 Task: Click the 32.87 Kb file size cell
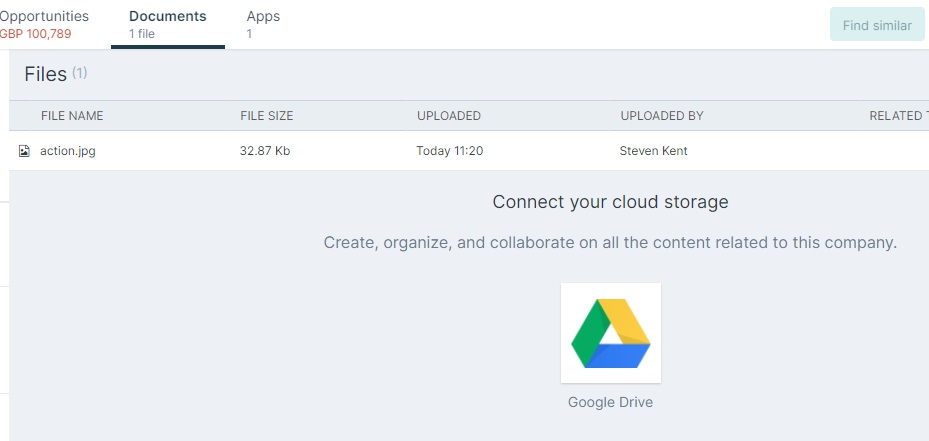pyautogui.click(x=265, y=151)
